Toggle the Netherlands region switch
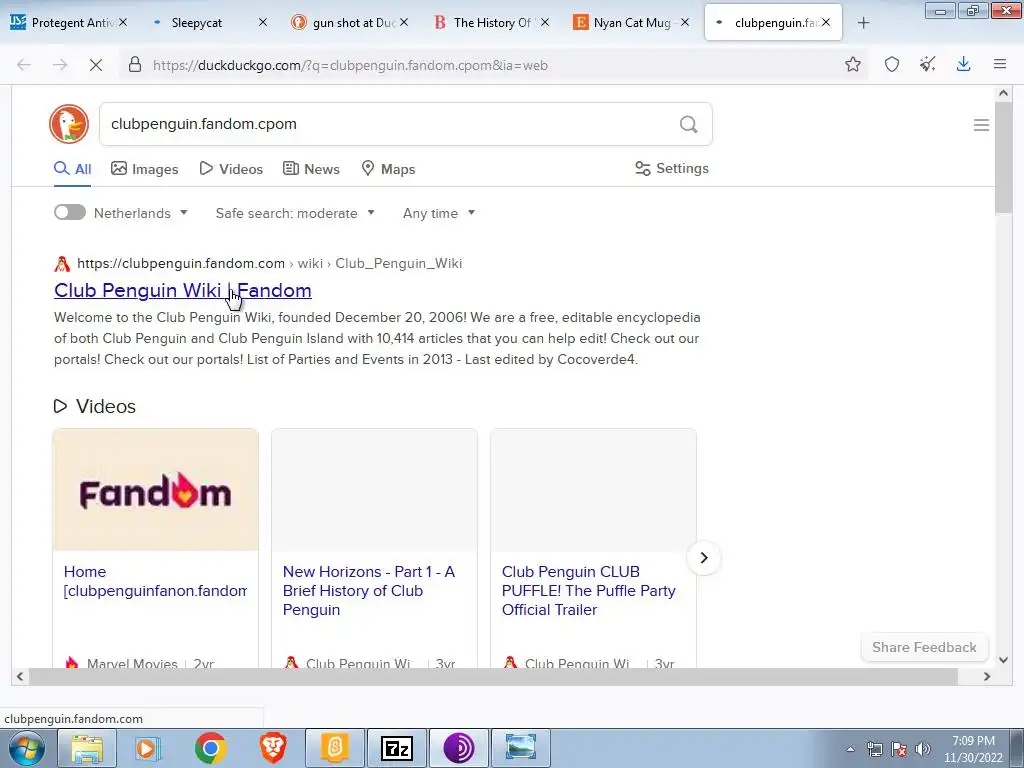This screenshot has width=1024, height=768. point(70,213)
